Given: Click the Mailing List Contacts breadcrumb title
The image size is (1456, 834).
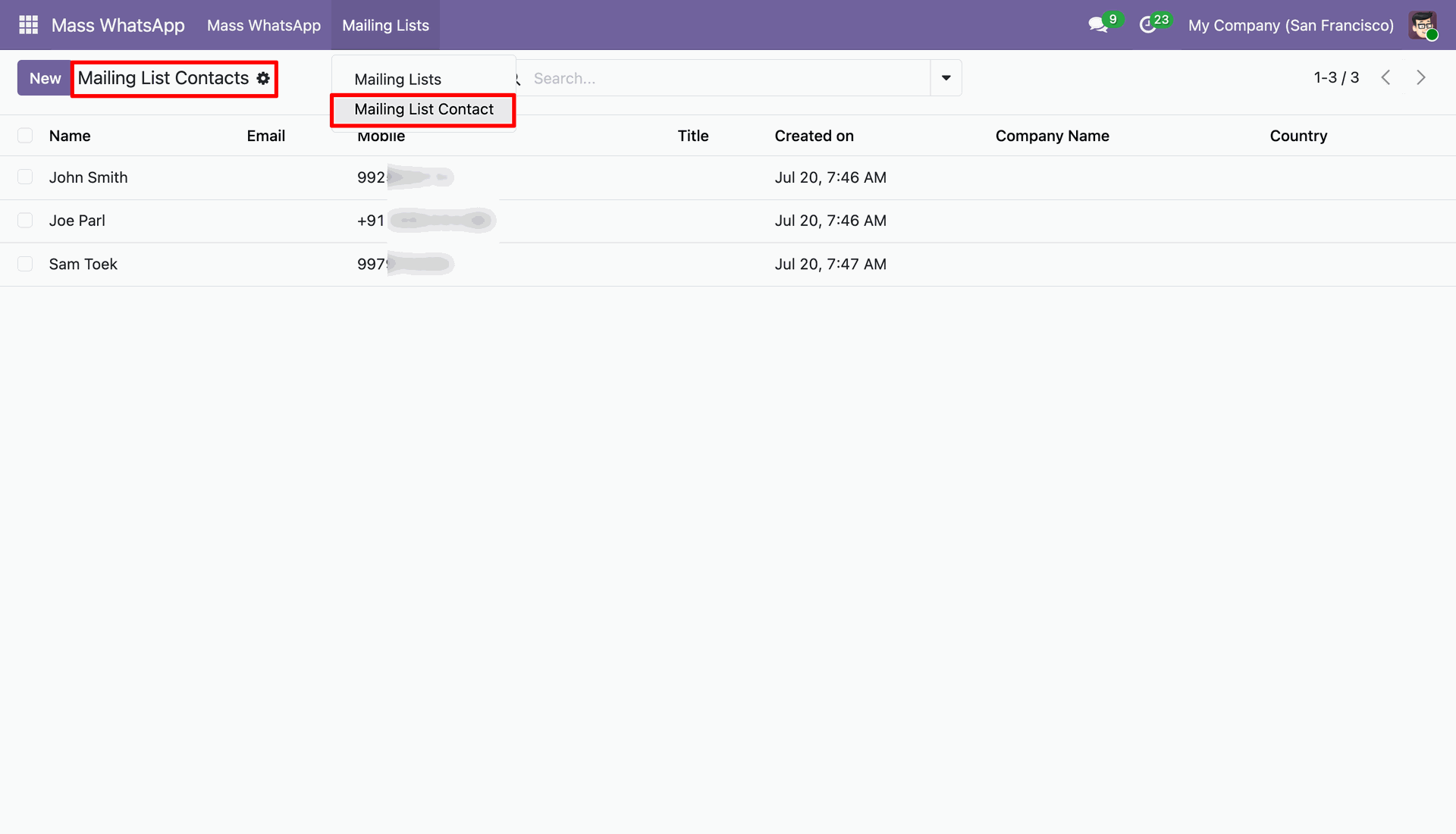Looking at the screenshot, I should (x=163, y=78).
